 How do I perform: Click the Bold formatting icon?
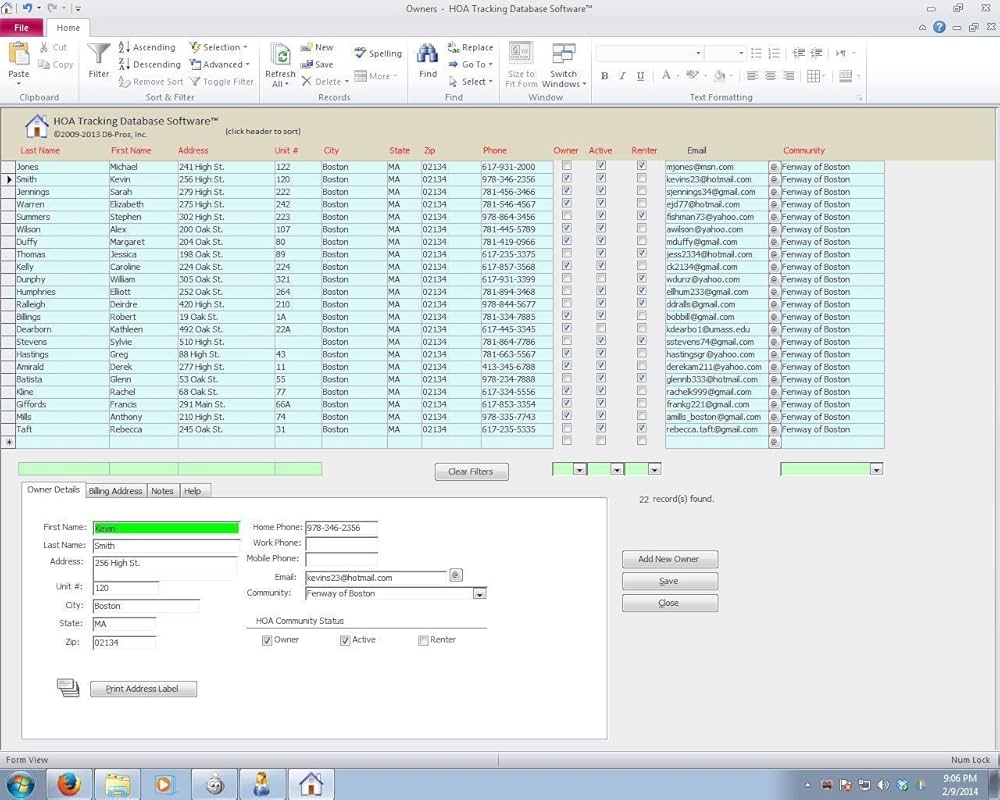click(x=604, y=76)
